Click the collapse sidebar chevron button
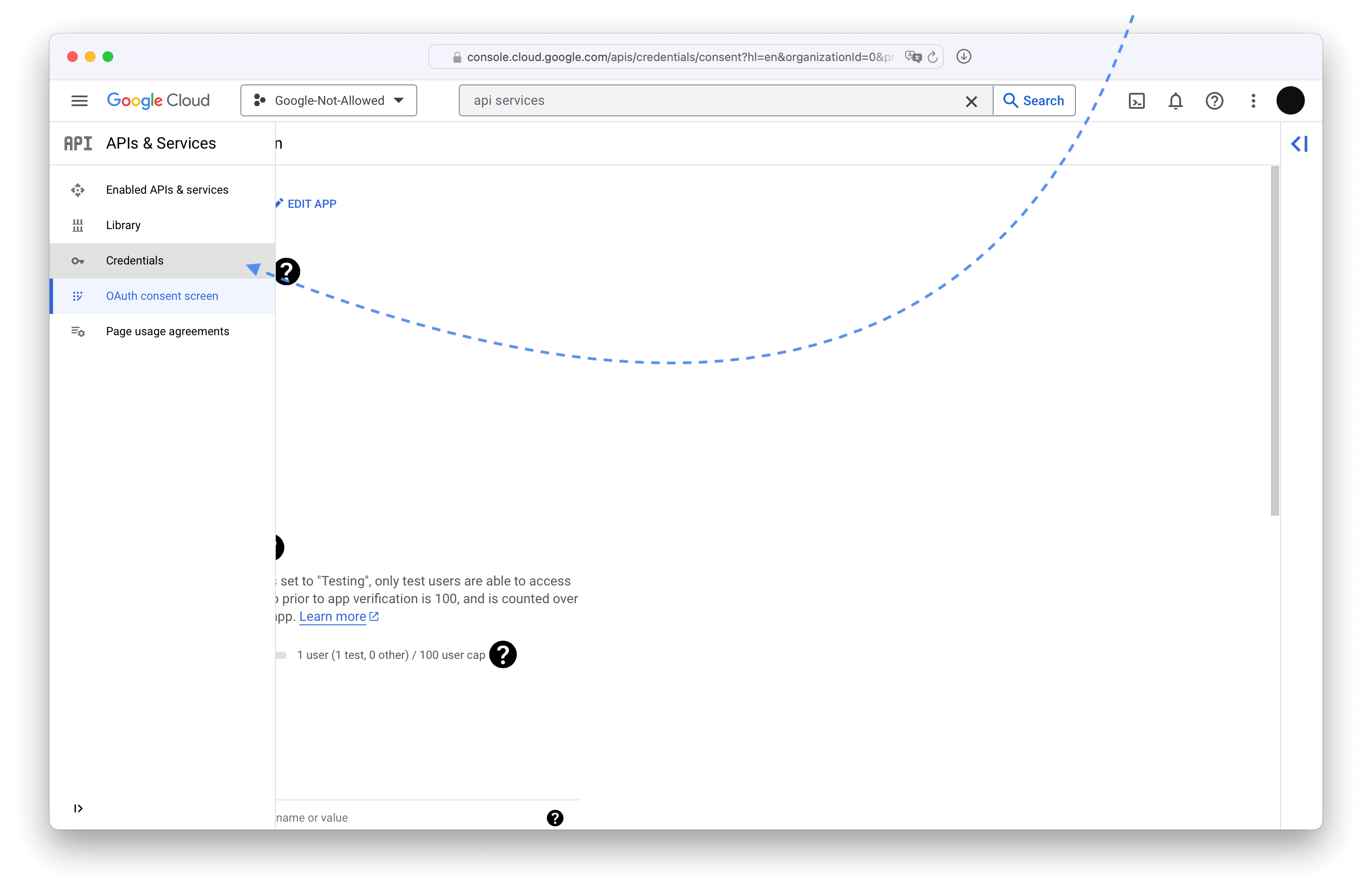This screenshot has width=1372, height=895. (x=1300, y=144)
